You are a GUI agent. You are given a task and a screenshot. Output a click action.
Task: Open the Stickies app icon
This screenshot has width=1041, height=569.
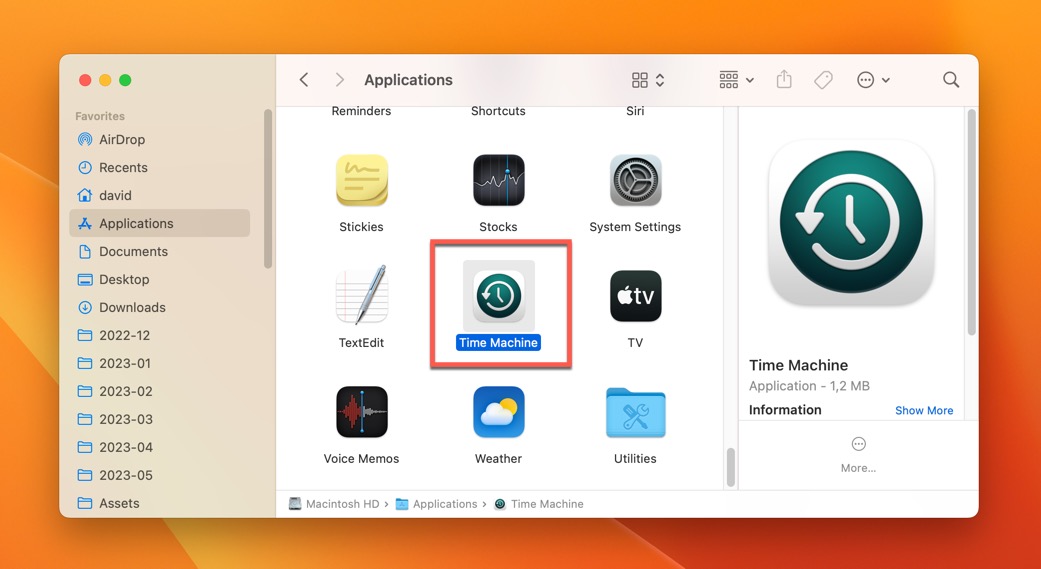coord(361,181)
